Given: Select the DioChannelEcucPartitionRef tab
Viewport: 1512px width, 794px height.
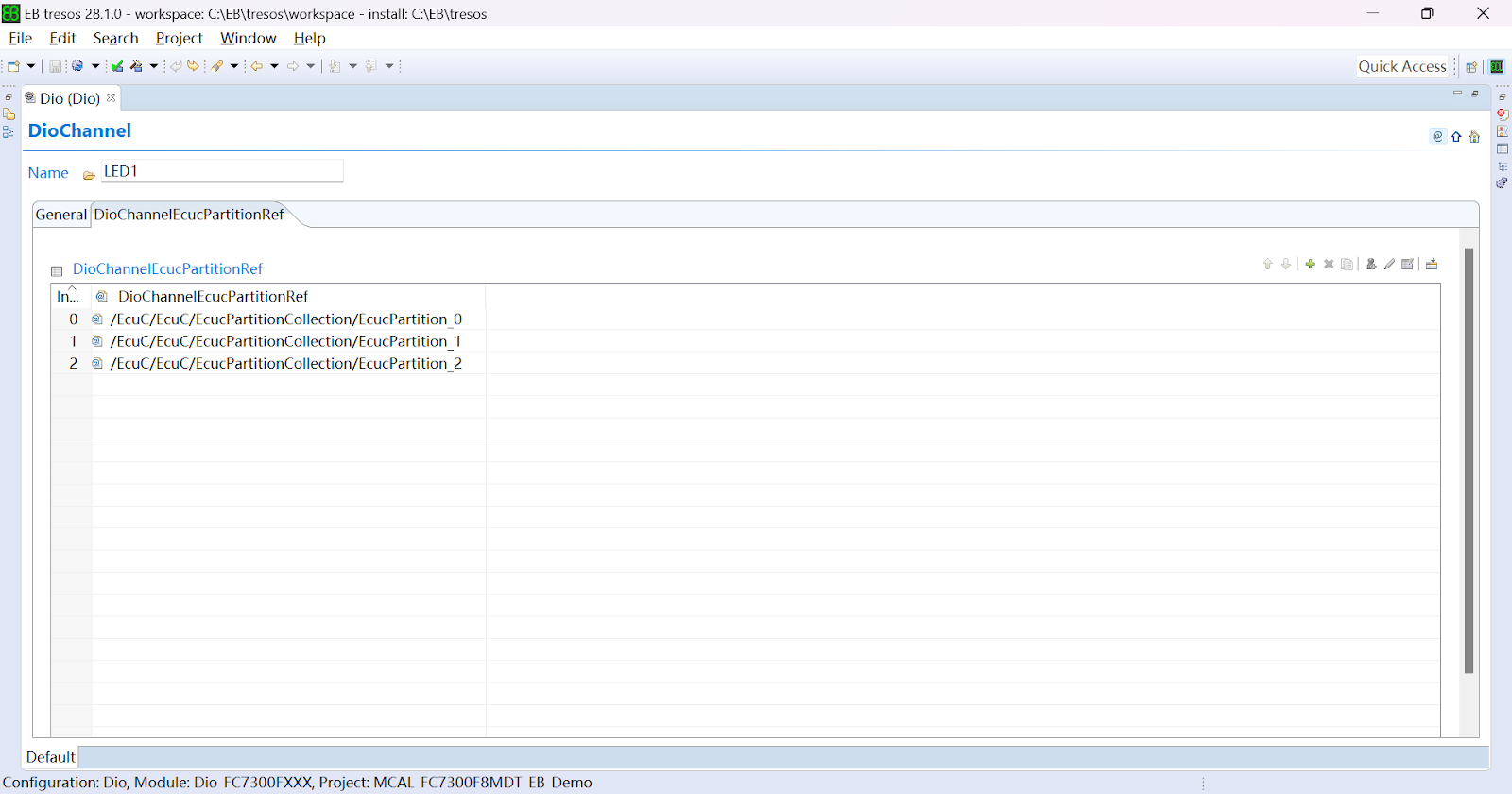Looking at the screenshot, I should [189, 215].
